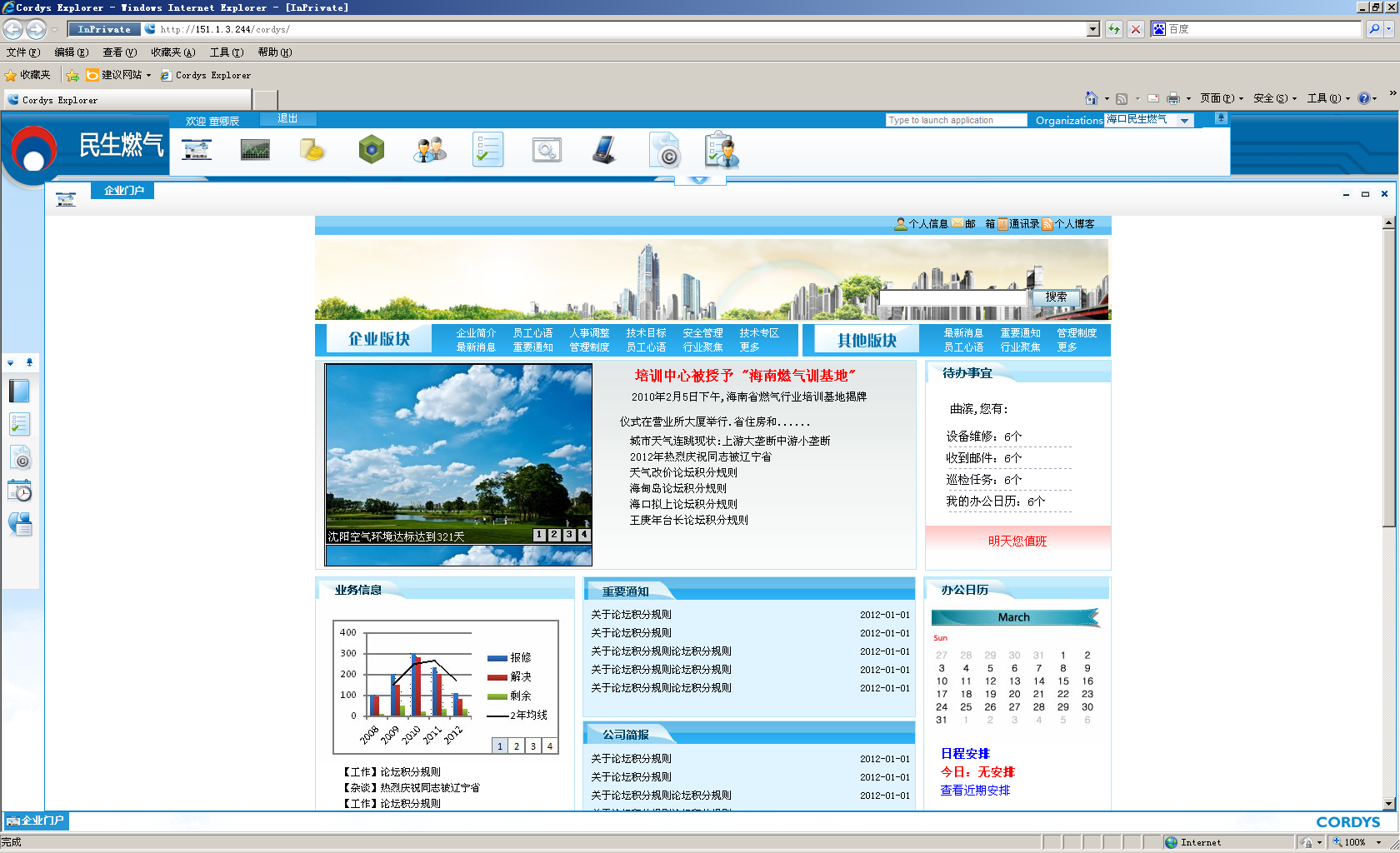This screenshot has width=1400, height=853.
Task: Open the 工具 menu in menu bar
Action: [x=226, y=52]
